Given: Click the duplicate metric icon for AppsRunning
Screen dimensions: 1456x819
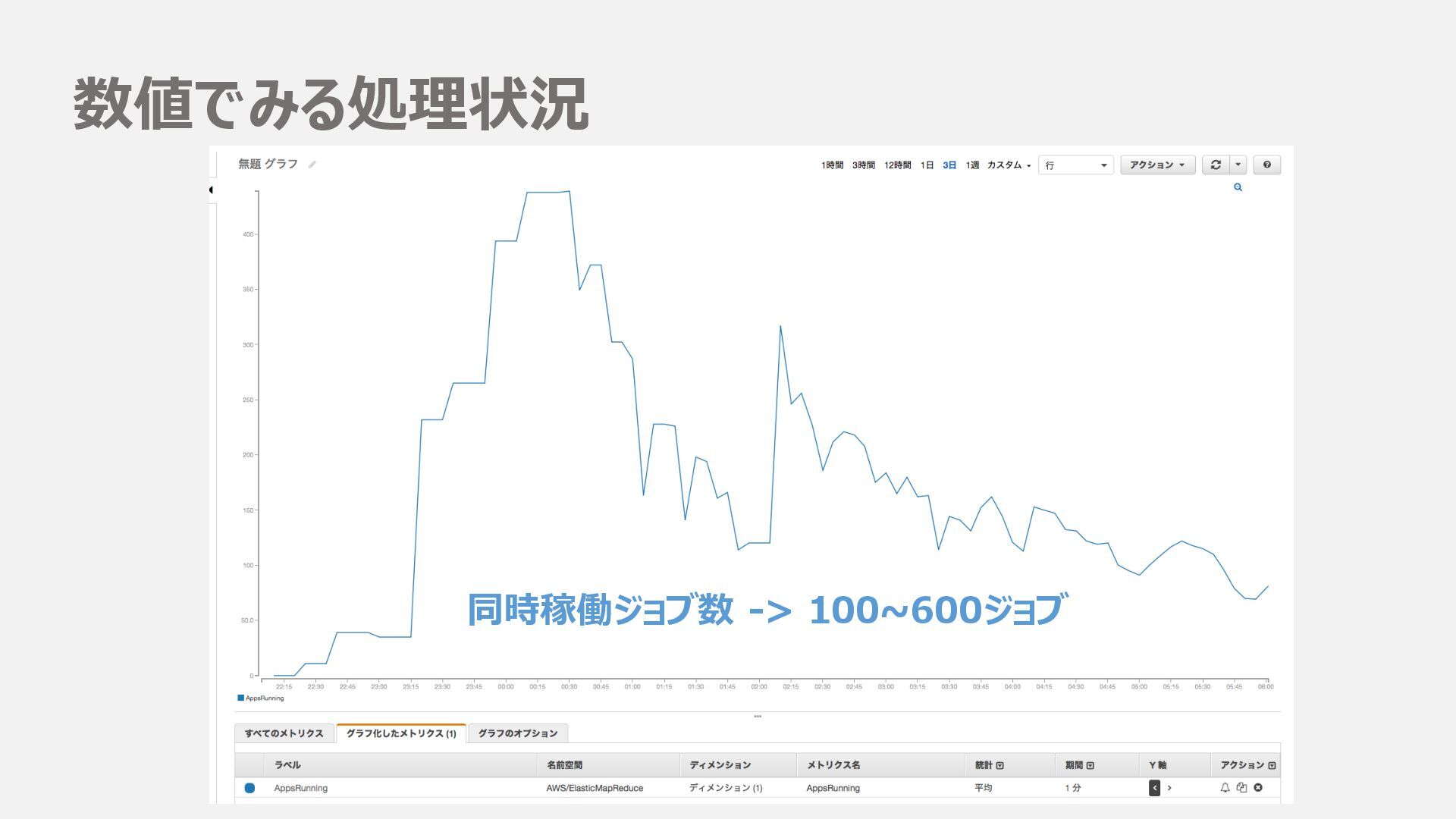Looking at the screenshot, I should click(1241, 788).
